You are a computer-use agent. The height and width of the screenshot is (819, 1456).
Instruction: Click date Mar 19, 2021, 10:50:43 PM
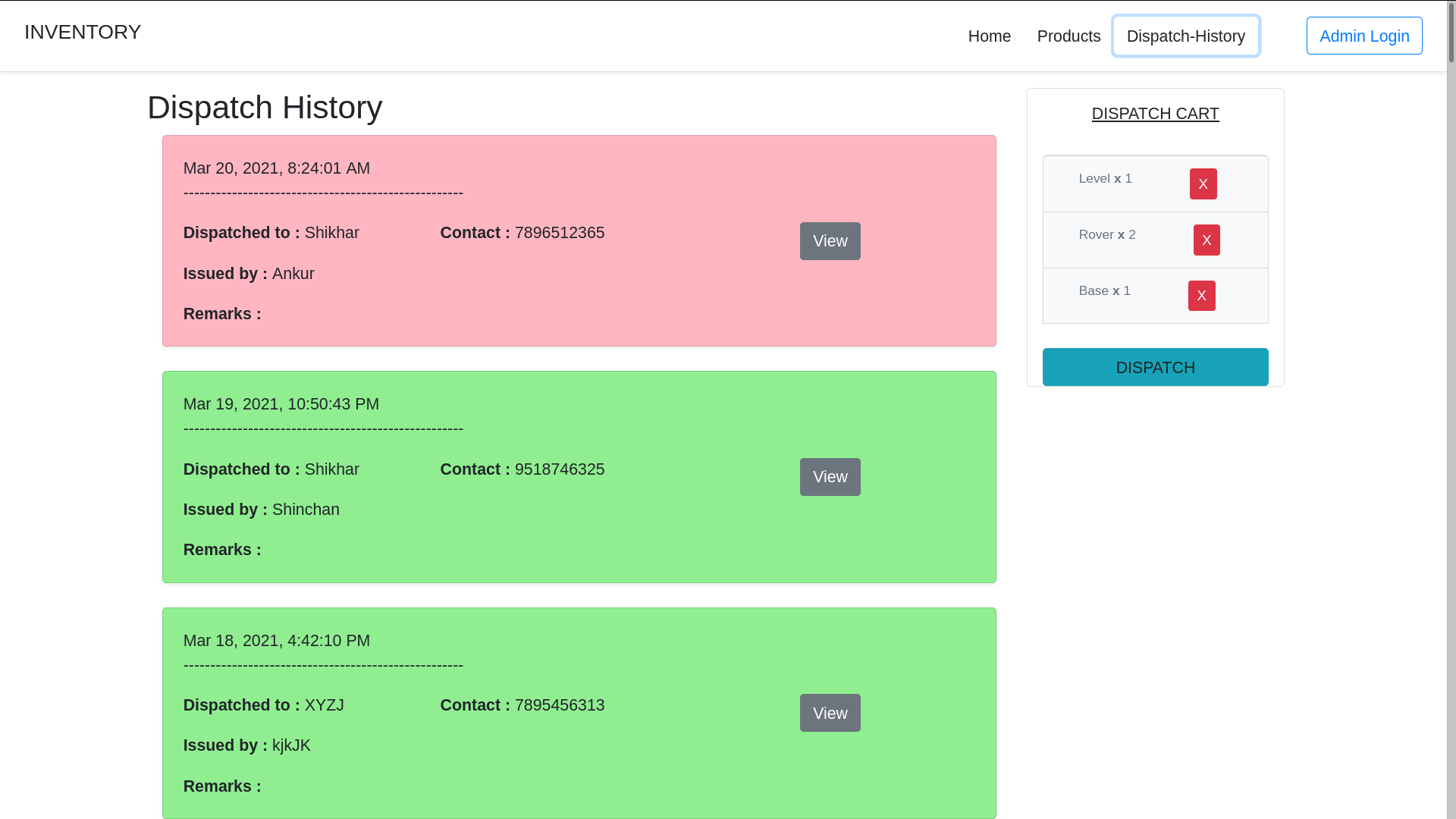click(x=281, y=404)
